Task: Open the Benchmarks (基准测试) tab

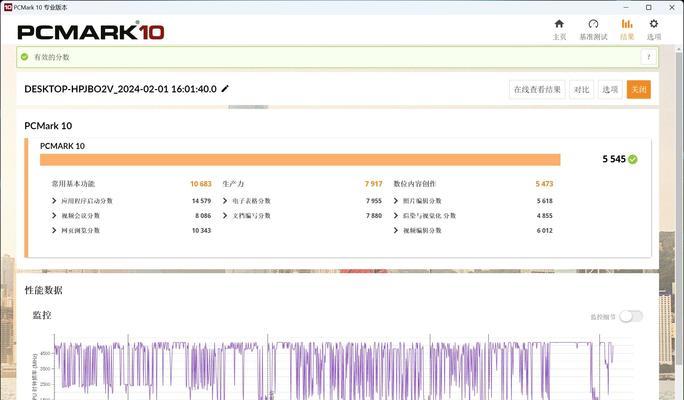Action: [593, 30]
